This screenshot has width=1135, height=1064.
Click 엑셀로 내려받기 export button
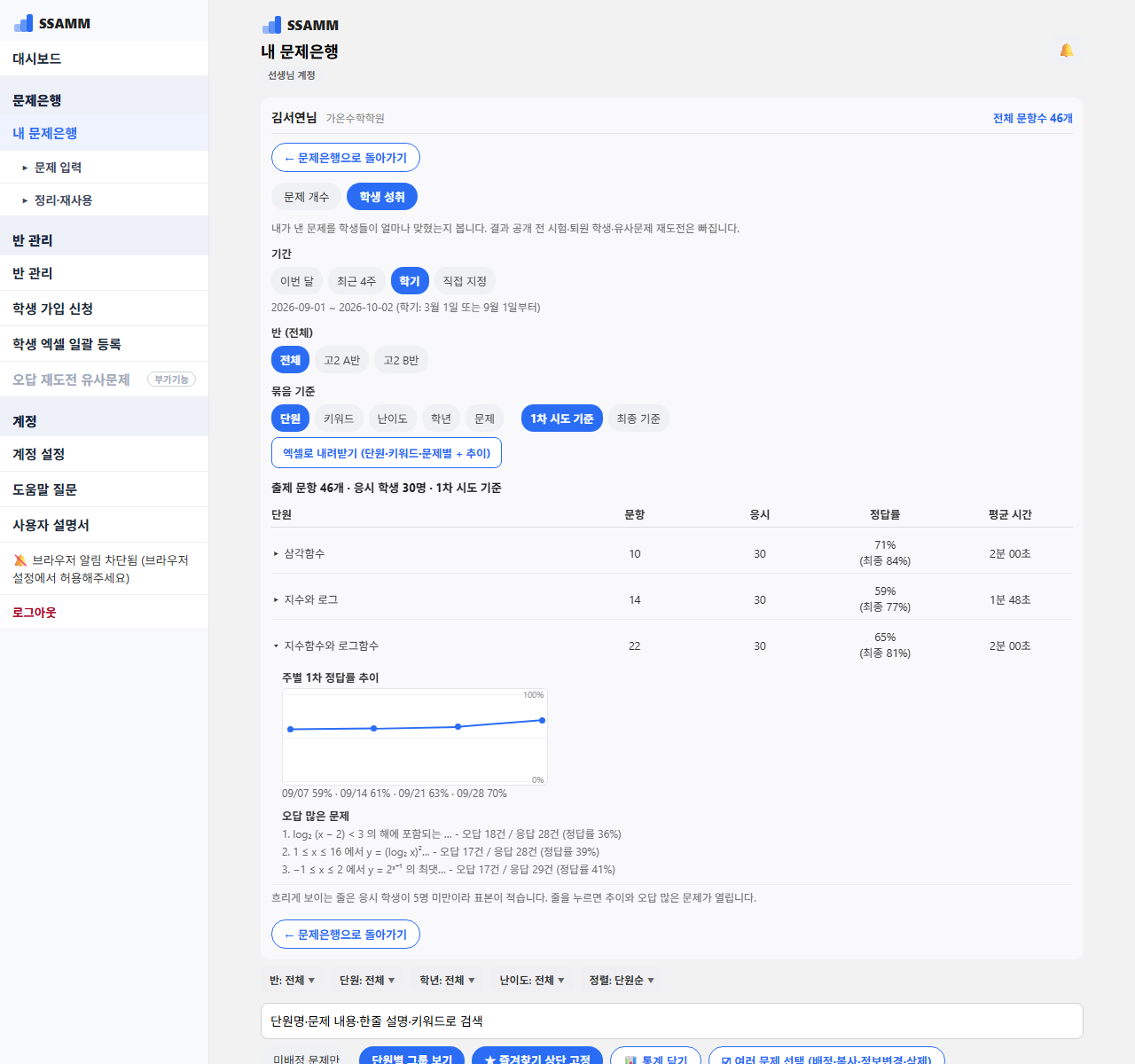pyautogui.click(x=386, y=453)
